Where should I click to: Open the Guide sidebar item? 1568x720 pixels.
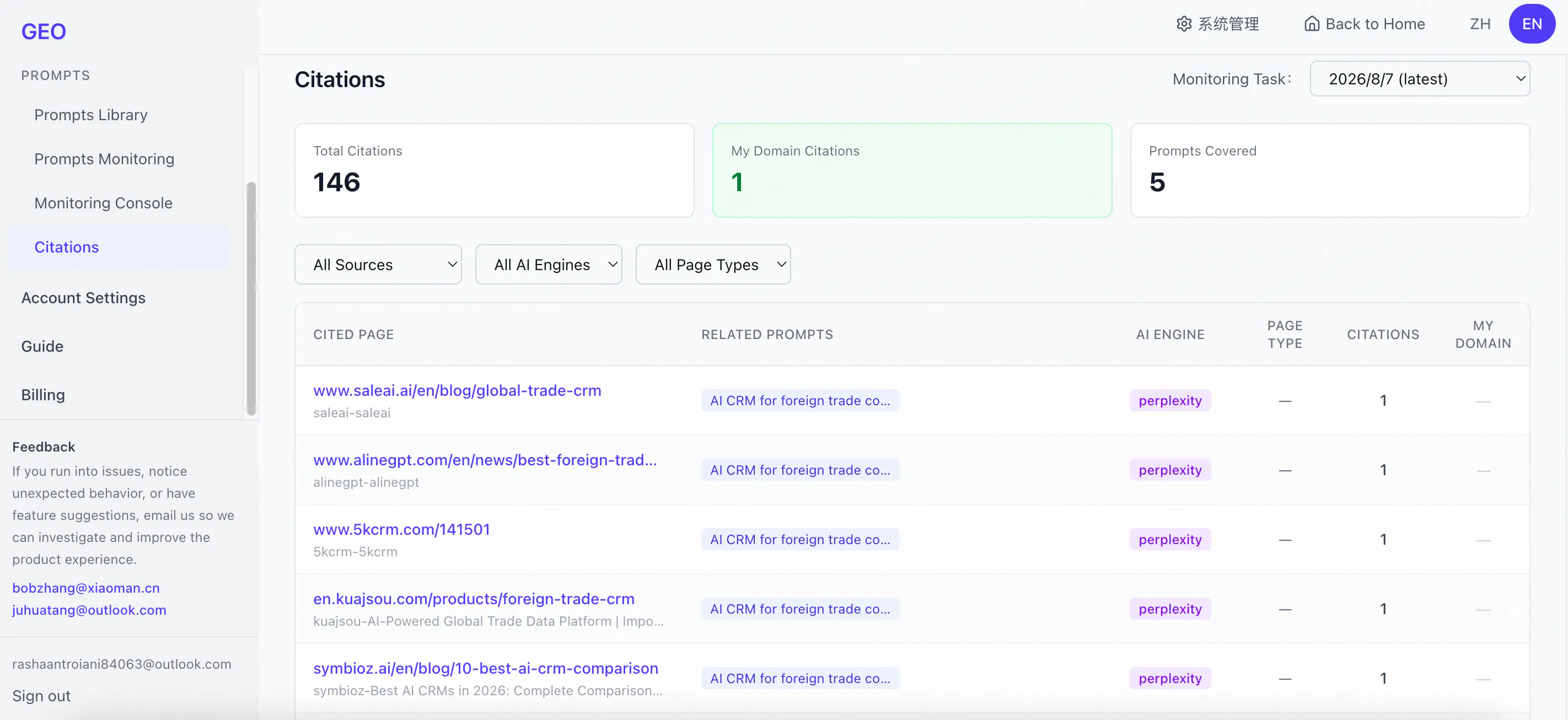(x=42, y=346)
